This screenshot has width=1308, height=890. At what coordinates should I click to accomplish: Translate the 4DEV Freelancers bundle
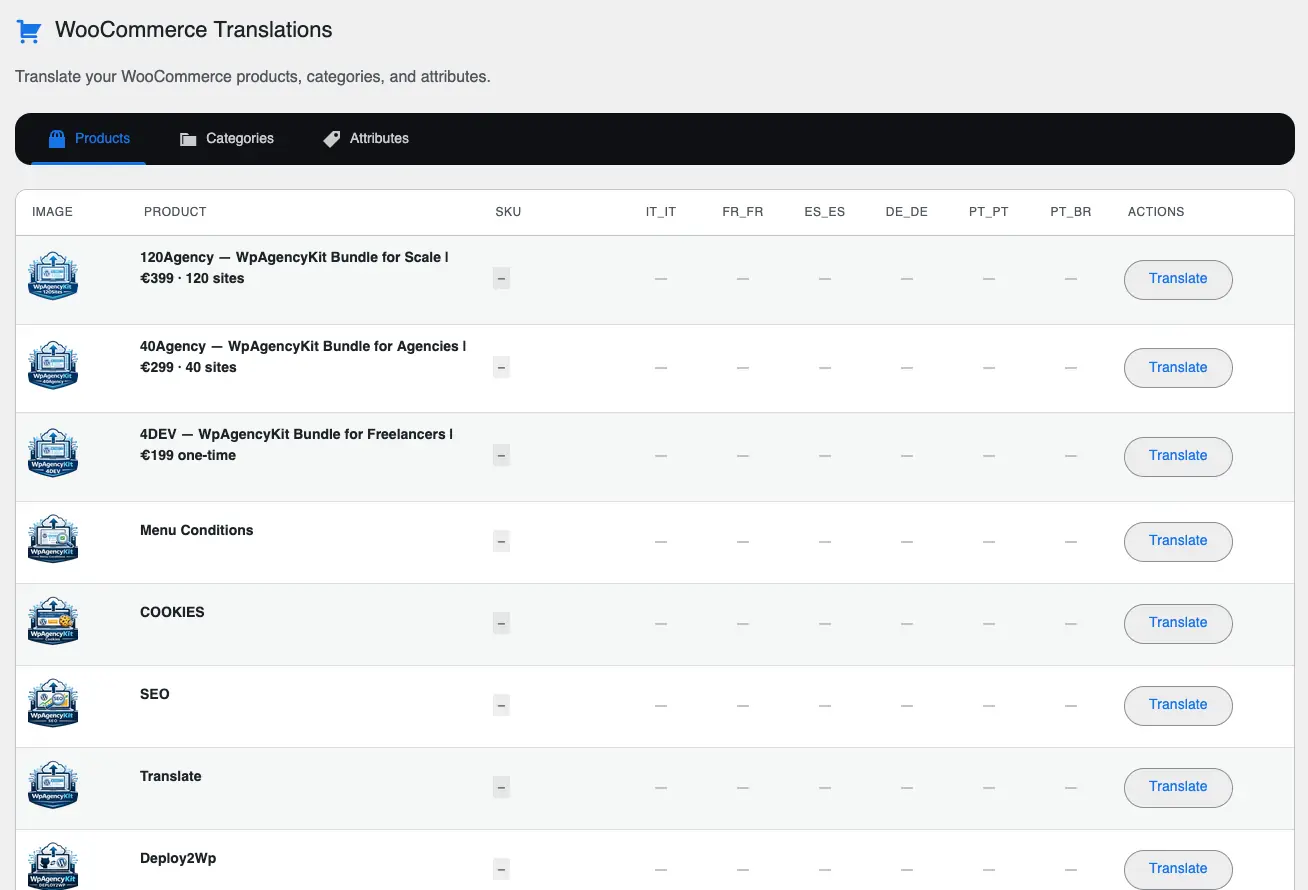1178,456
